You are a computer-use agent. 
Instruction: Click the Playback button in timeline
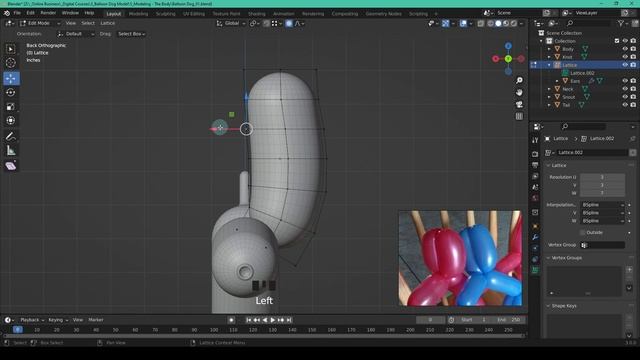coord(32,320)
